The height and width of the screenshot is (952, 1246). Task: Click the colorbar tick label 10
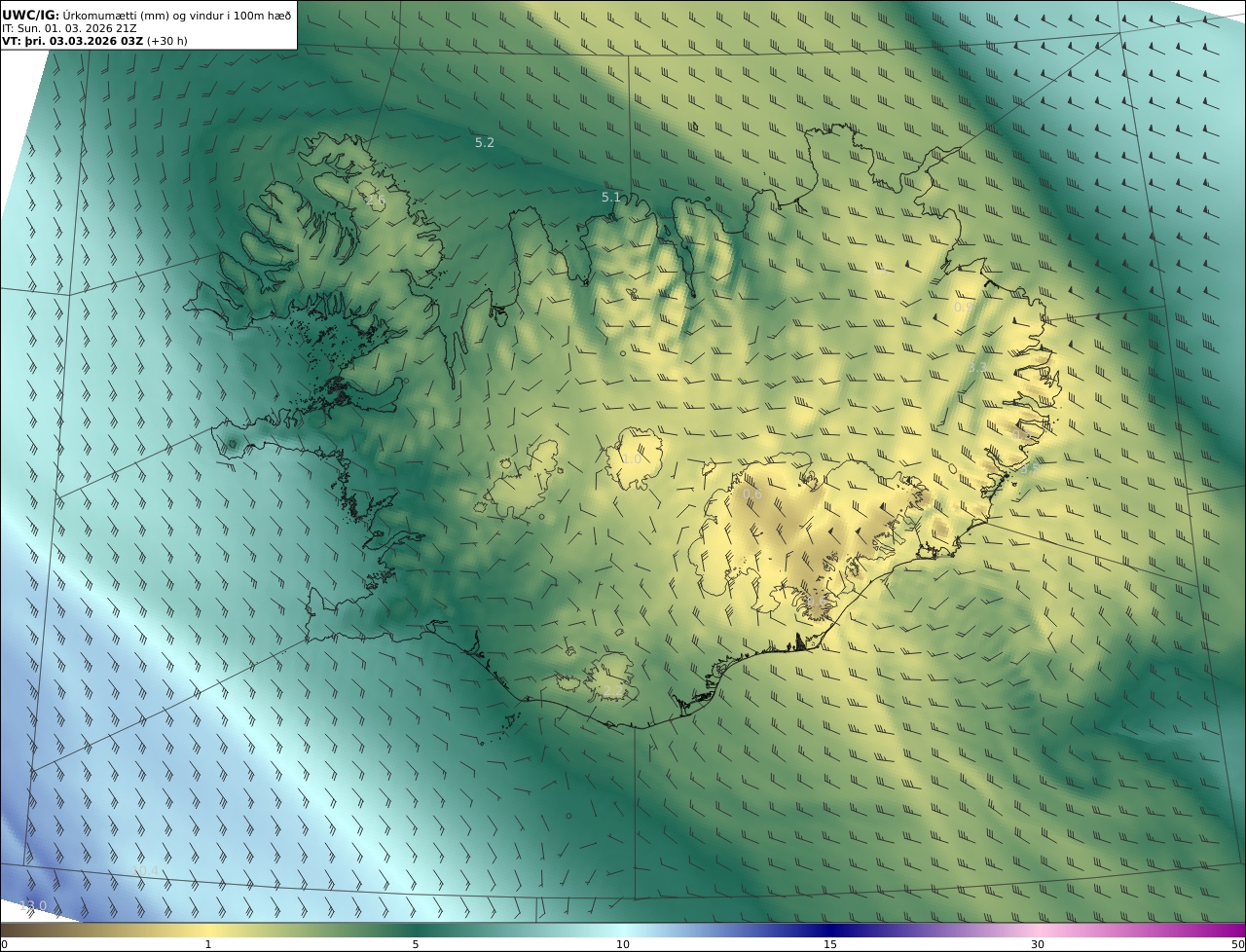(x=623, y=944)
